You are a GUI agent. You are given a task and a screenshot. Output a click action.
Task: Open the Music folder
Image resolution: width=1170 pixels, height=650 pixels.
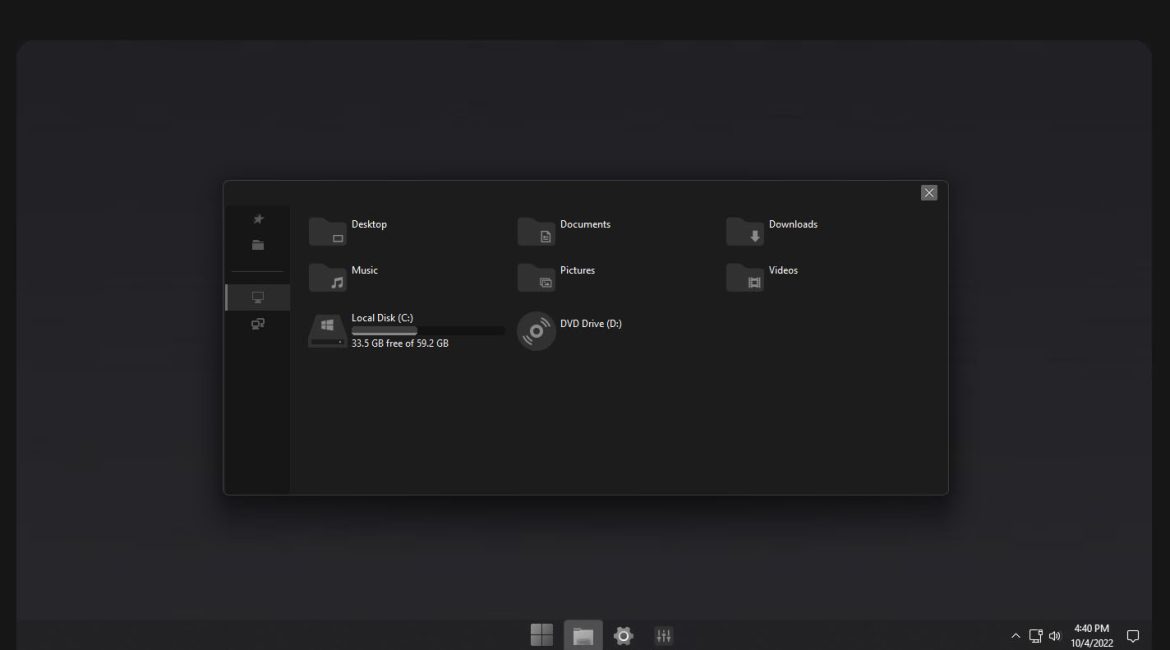[x=327, y=277]
